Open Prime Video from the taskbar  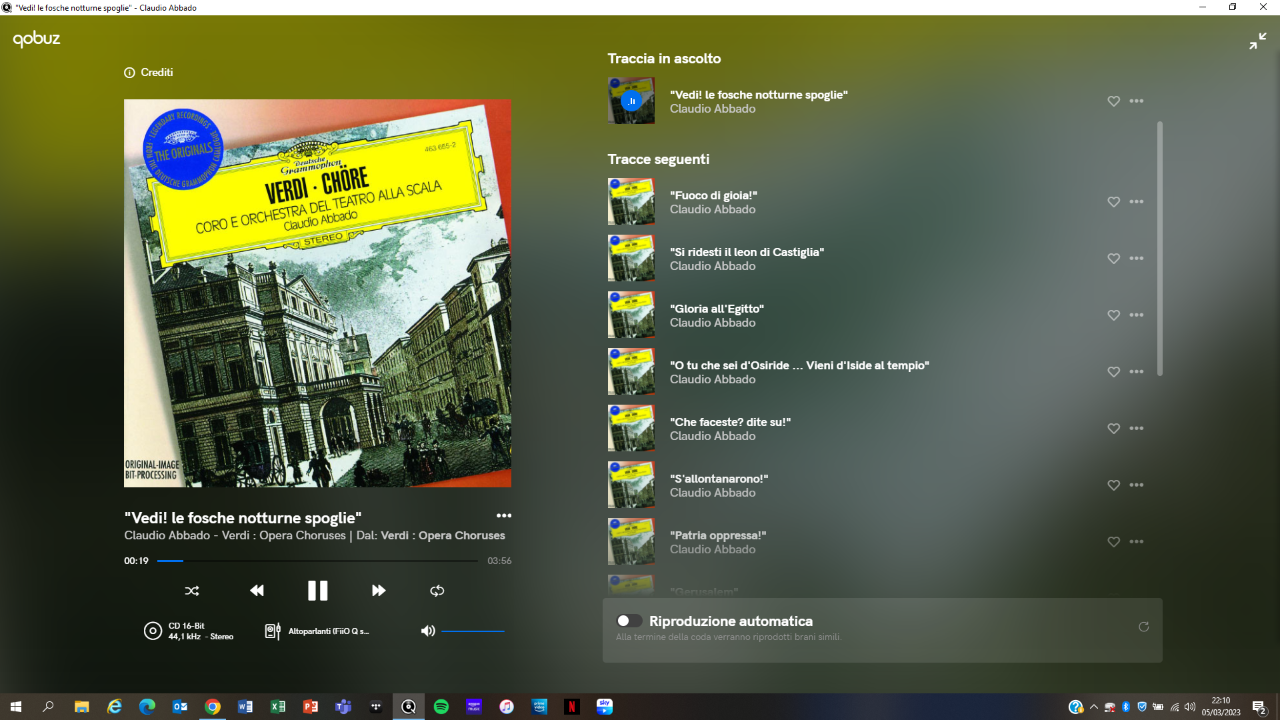point(539,707)
